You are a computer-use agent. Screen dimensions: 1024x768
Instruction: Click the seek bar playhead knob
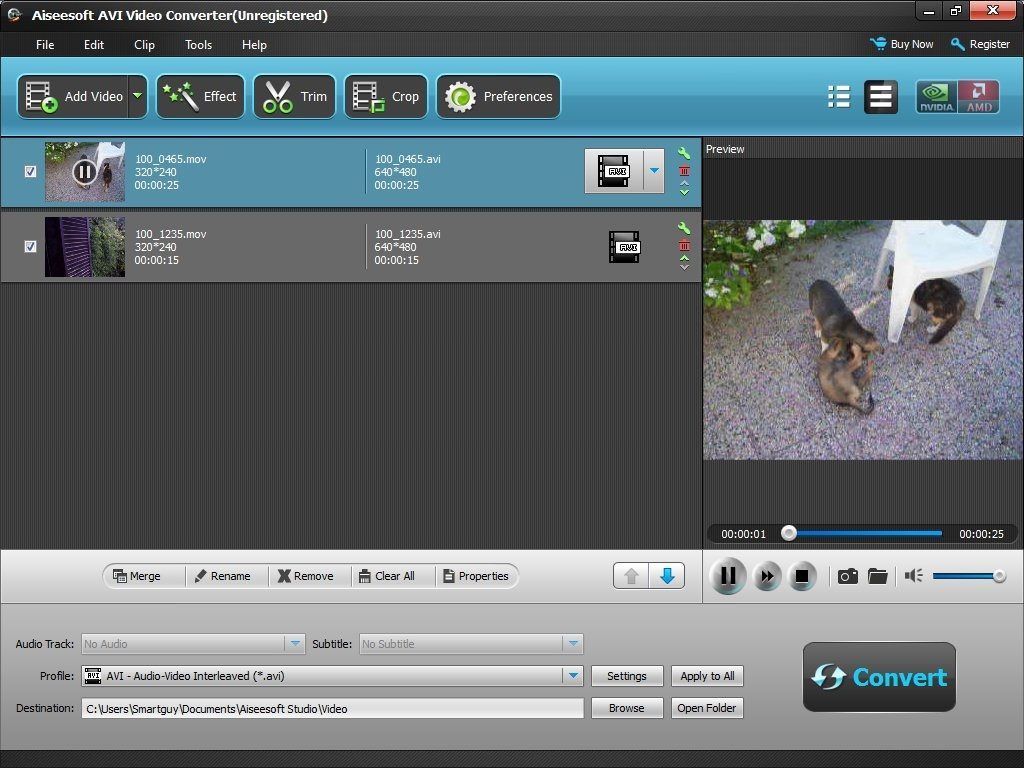coord(789,534)
